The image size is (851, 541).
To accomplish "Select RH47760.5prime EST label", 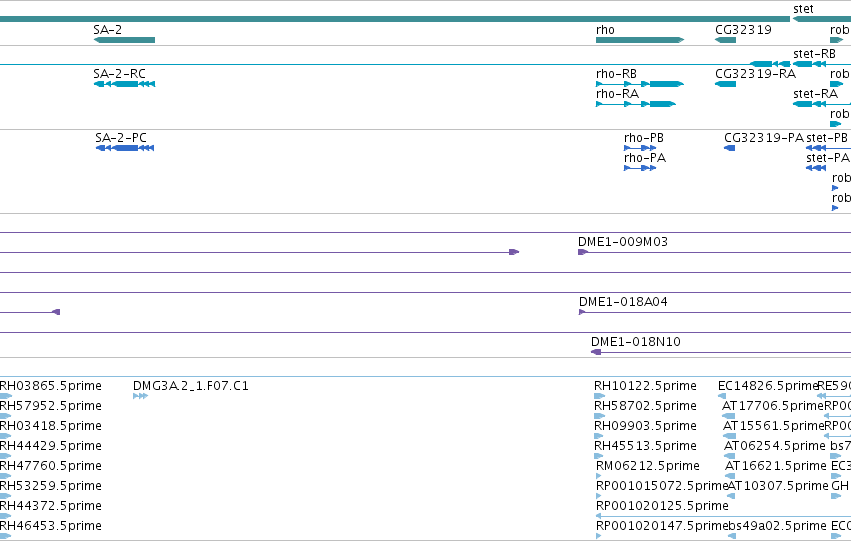I will click(x=50, y=466).
